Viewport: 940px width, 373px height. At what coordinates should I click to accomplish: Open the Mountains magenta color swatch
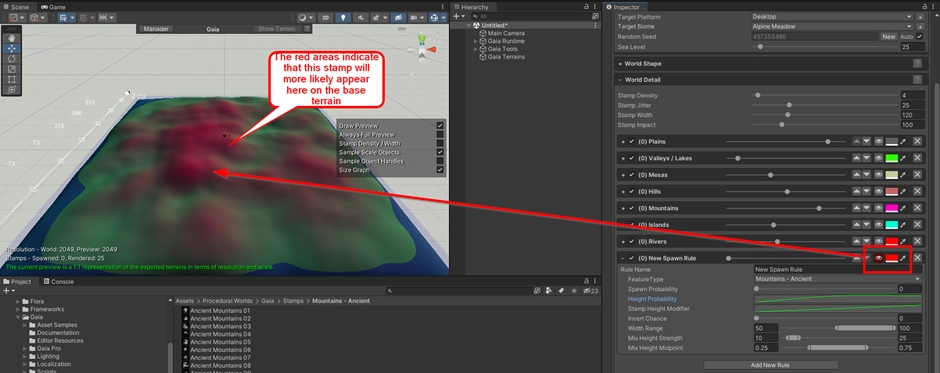(891, 208)
